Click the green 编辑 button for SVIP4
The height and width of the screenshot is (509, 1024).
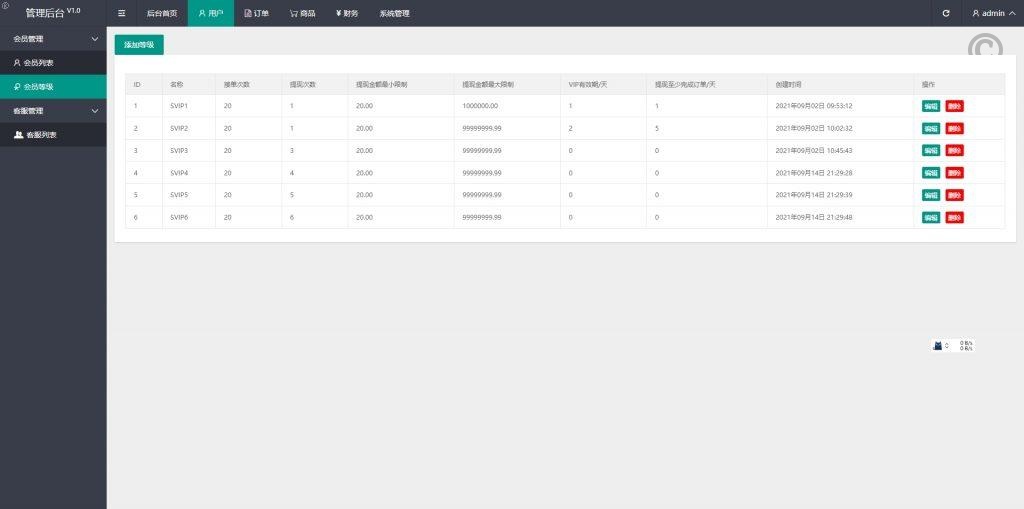pos(931,173)
